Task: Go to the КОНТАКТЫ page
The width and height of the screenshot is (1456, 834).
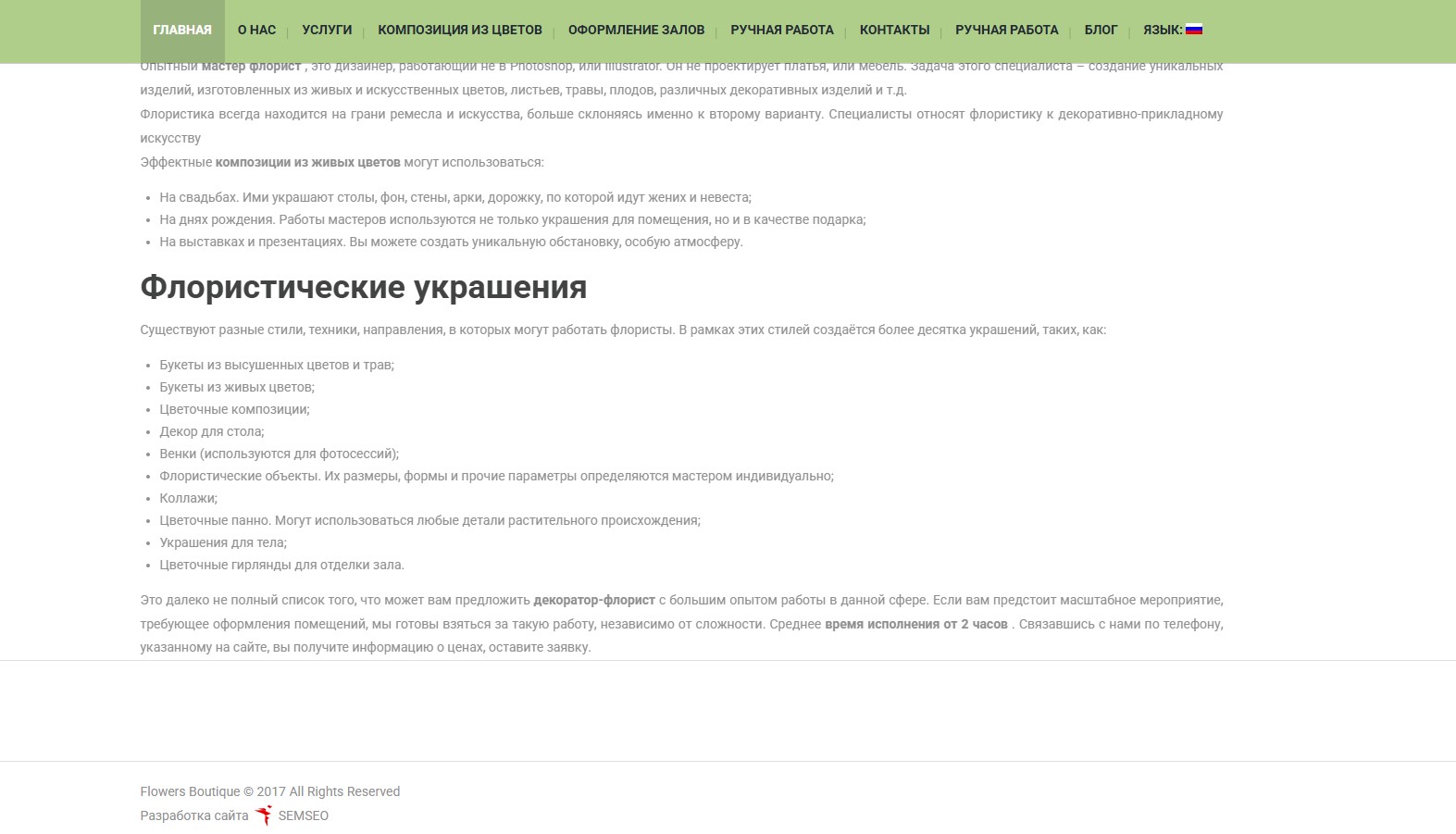Action: (x=894, y=31)
